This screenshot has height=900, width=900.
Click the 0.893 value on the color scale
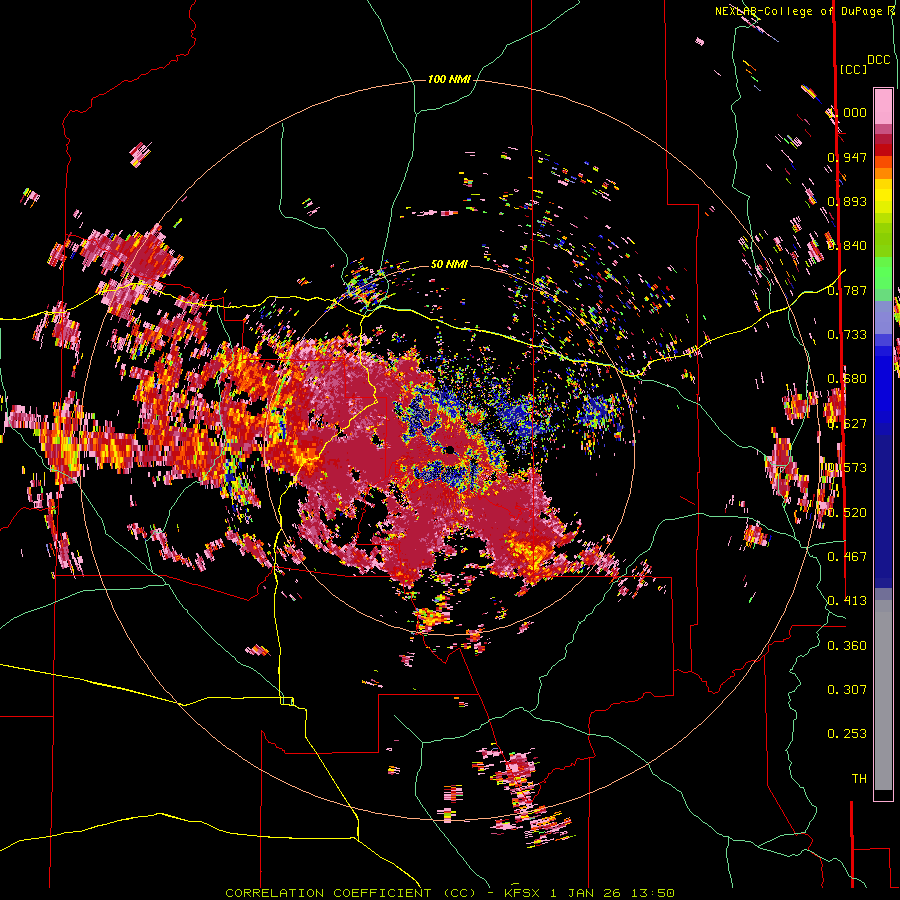point(847,201)
